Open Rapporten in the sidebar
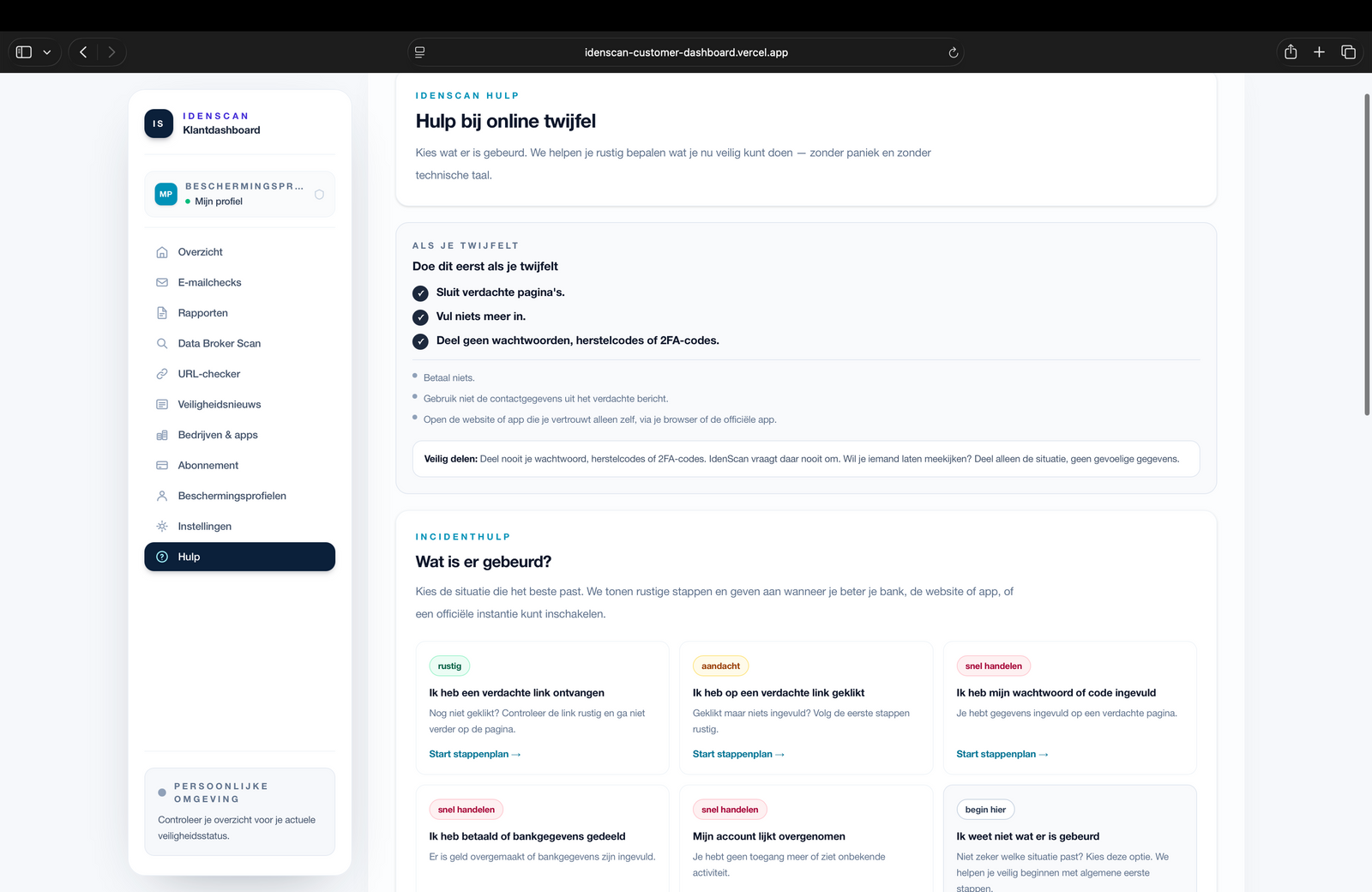 [x=240, y=313]
